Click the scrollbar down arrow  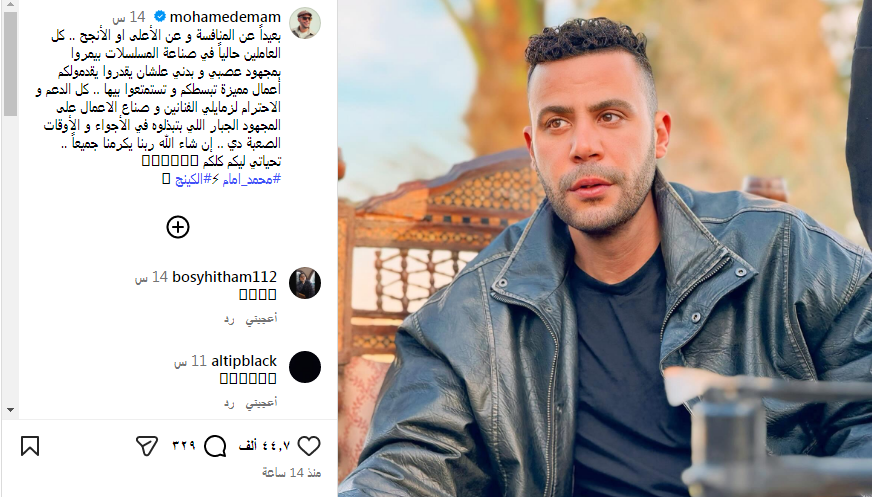click(x=10, y=410)
